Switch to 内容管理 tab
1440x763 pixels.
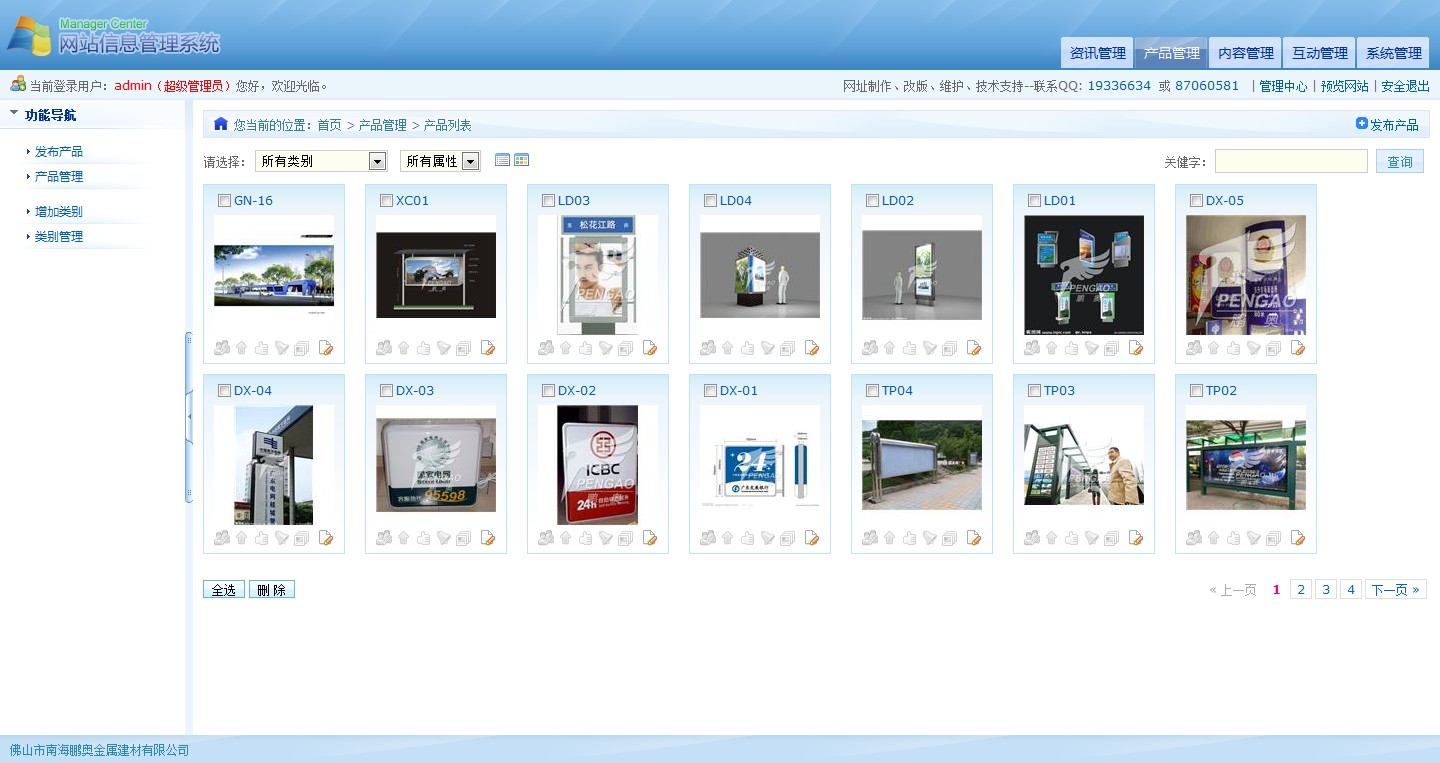[x=1245, y=53]
